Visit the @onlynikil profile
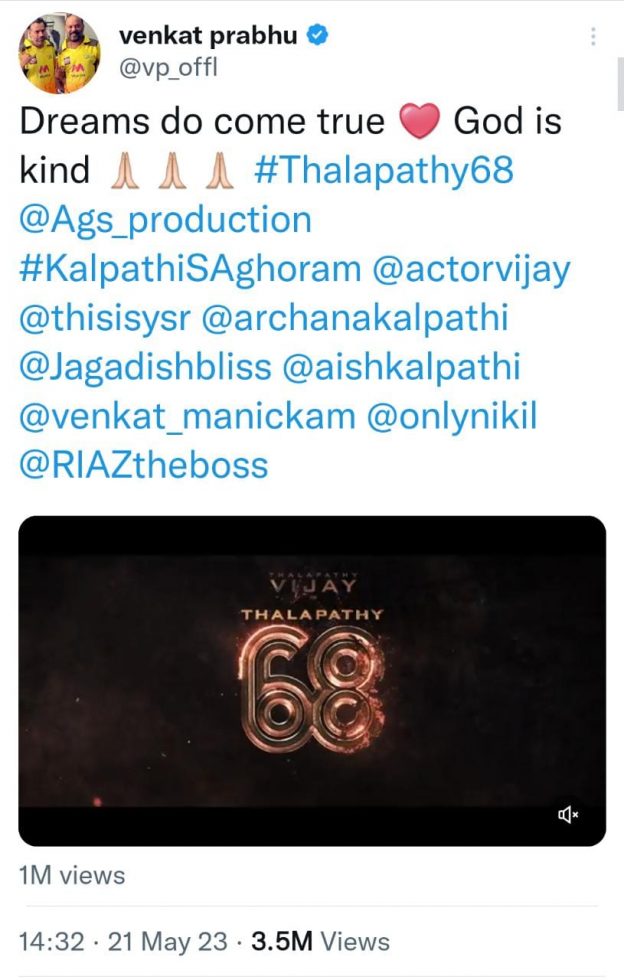Image resolution: width=624 pixels, height=980 pixels. coord(451,418)
